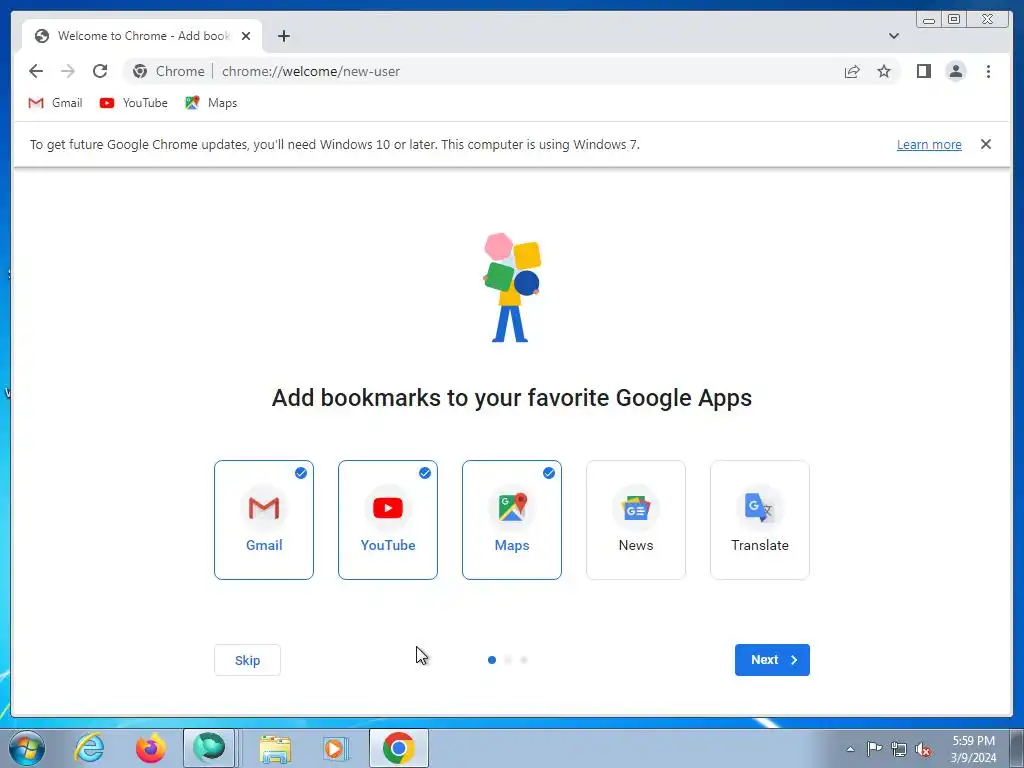The height and width of the screenshot is (768, 1024).
Task: Continue with the Next button
Action: [772, 660]
